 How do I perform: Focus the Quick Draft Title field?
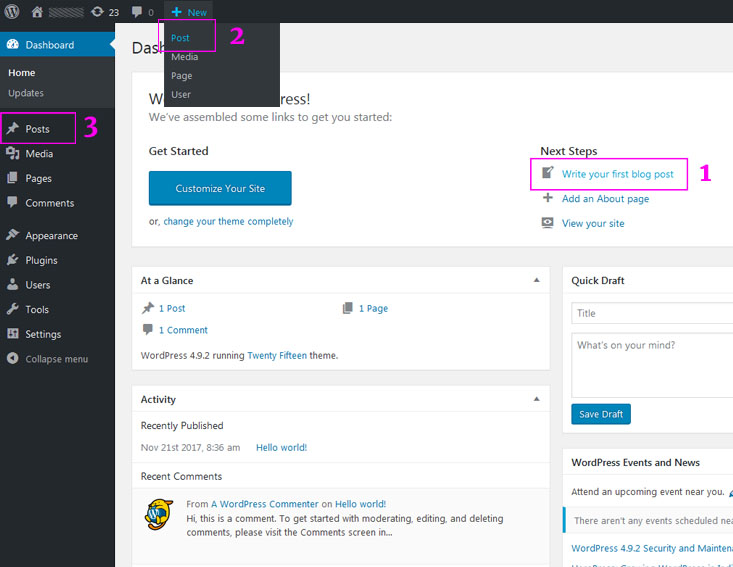coord(652,313)
